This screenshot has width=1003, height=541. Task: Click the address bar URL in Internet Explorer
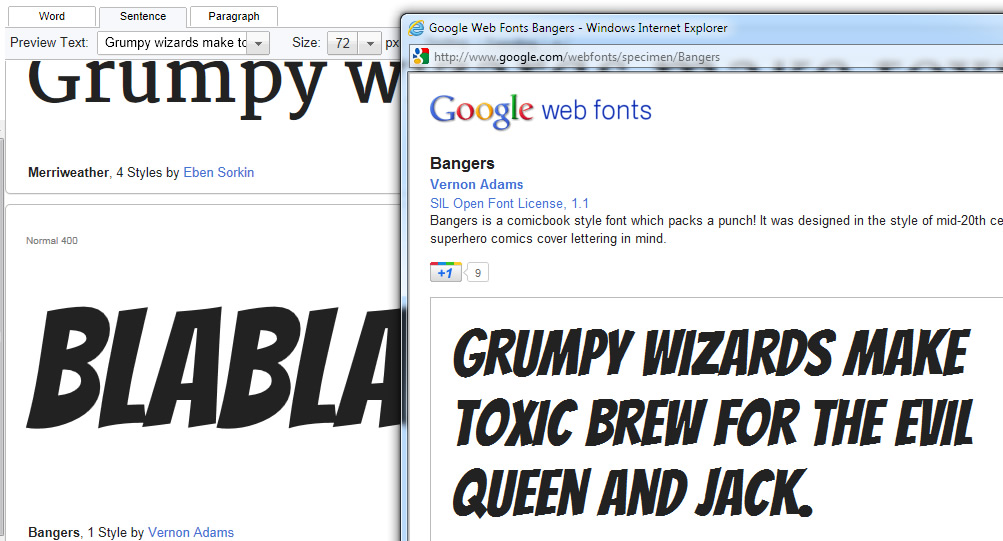click(577, 57)
